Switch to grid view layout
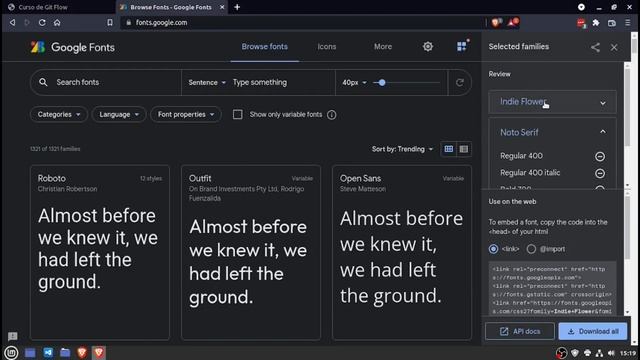Viewport: 640px width, 360px height. (x=449, y=149)
